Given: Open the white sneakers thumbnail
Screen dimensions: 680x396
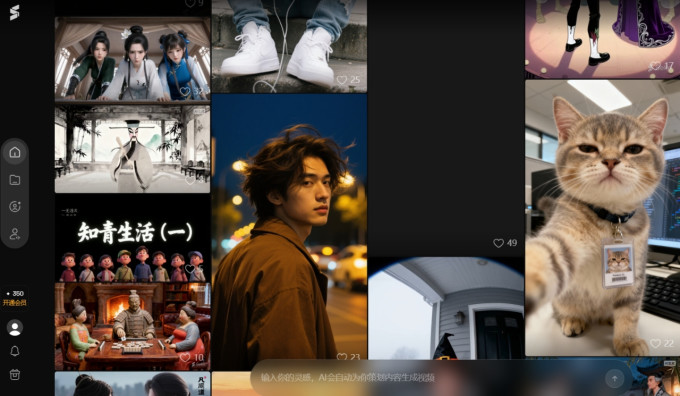Looking at the screenshot, I should point(289,46).
